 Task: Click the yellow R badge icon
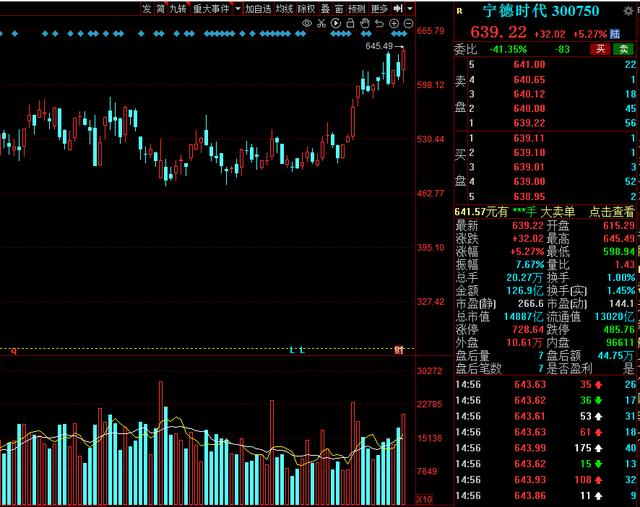[x=460, y=11]
